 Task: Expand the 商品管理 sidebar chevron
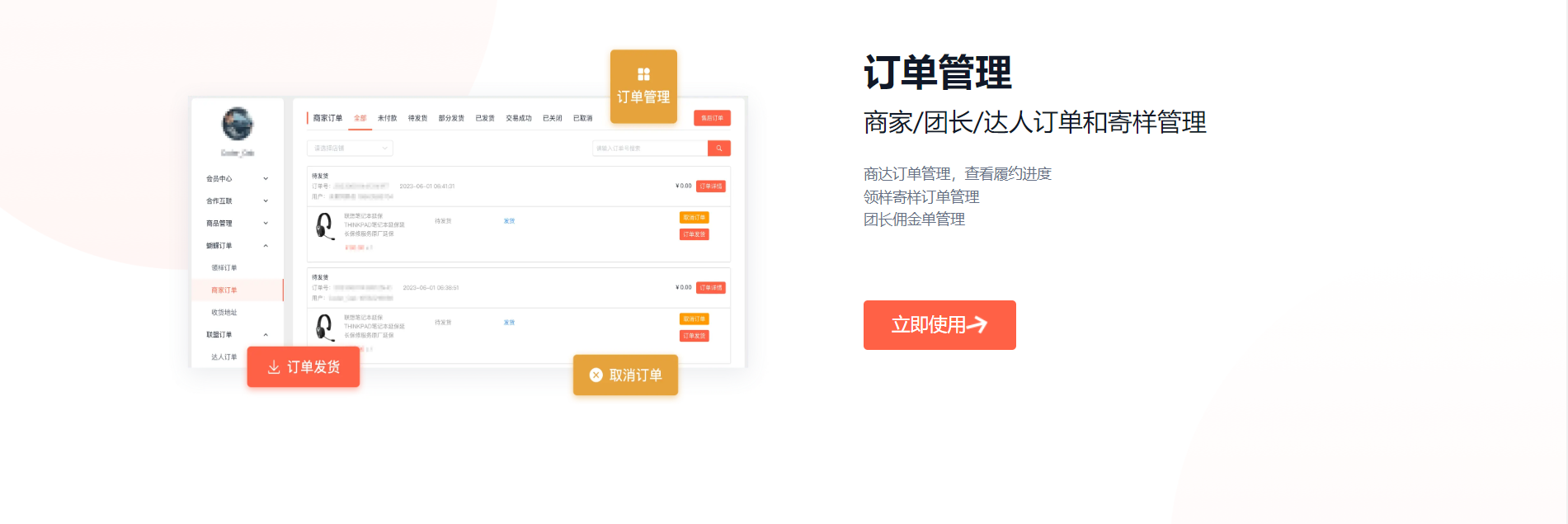click(266, 224)
